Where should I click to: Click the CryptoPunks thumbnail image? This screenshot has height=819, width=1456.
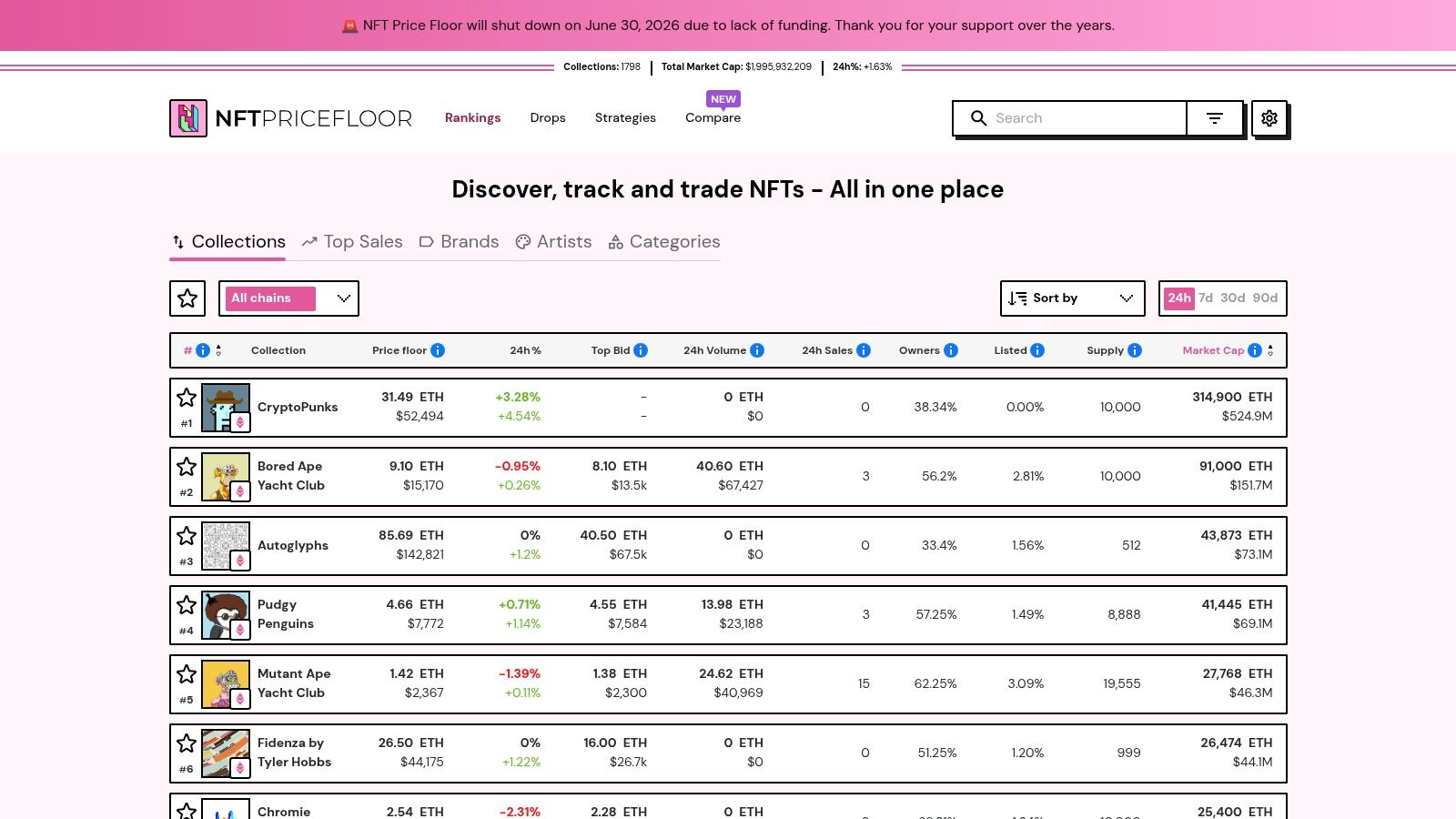pos(225,407)
